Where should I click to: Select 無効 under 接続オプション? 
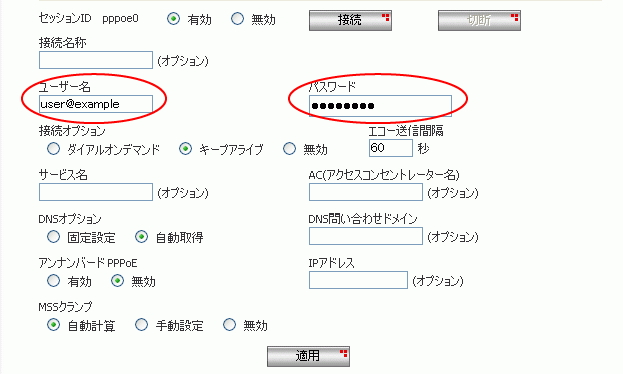click(289, 149)
